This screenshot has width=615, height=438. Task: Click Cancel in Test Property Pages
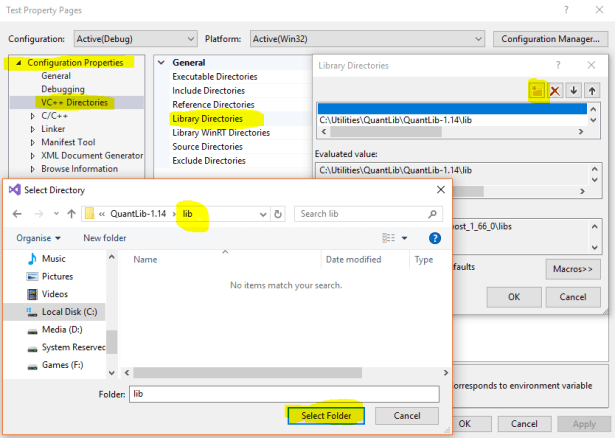point(524,424)
